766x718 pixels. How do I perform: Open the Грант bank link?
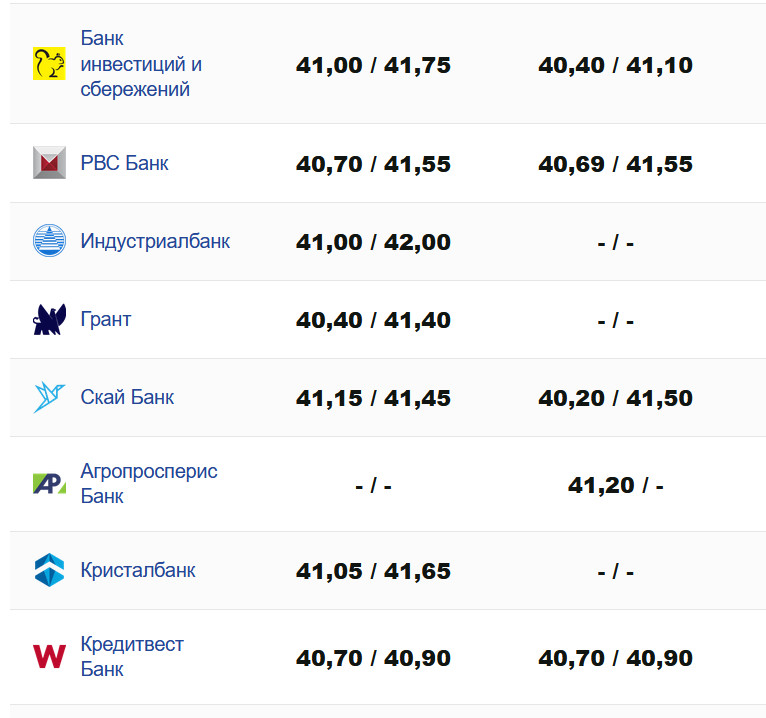[x=106, y=320]
